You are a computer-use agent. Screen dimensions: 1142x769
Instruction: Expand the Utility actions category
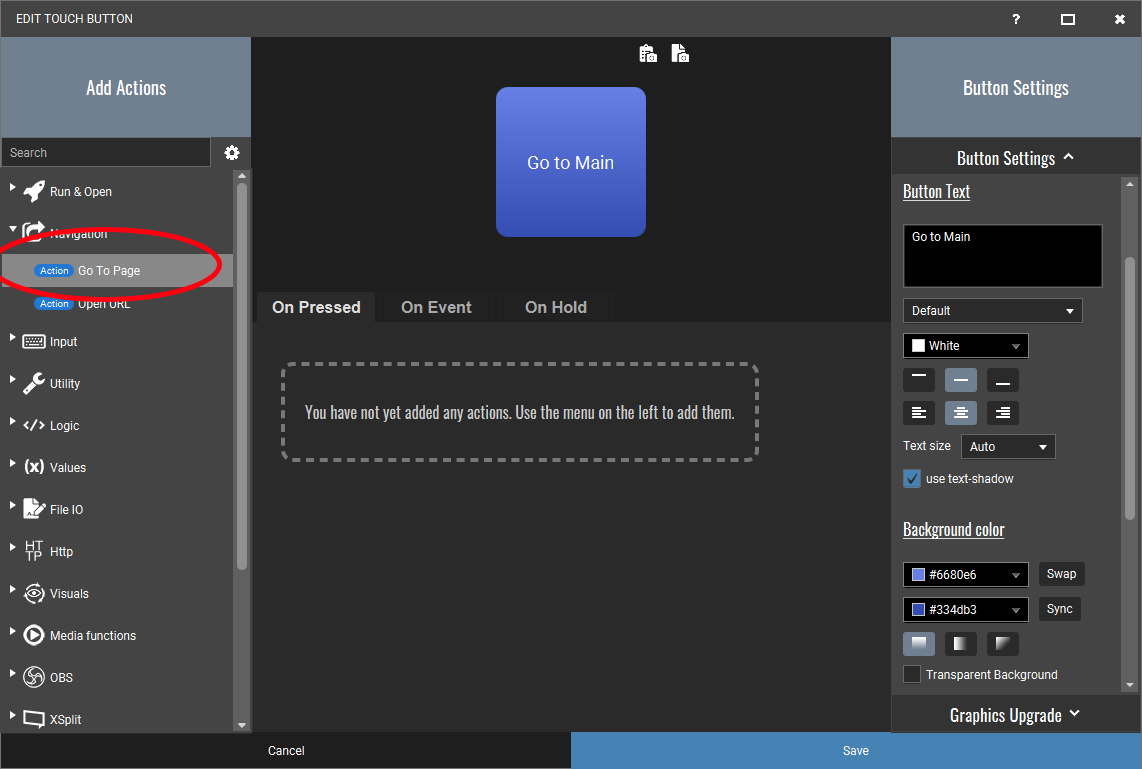tap(14, 383)
